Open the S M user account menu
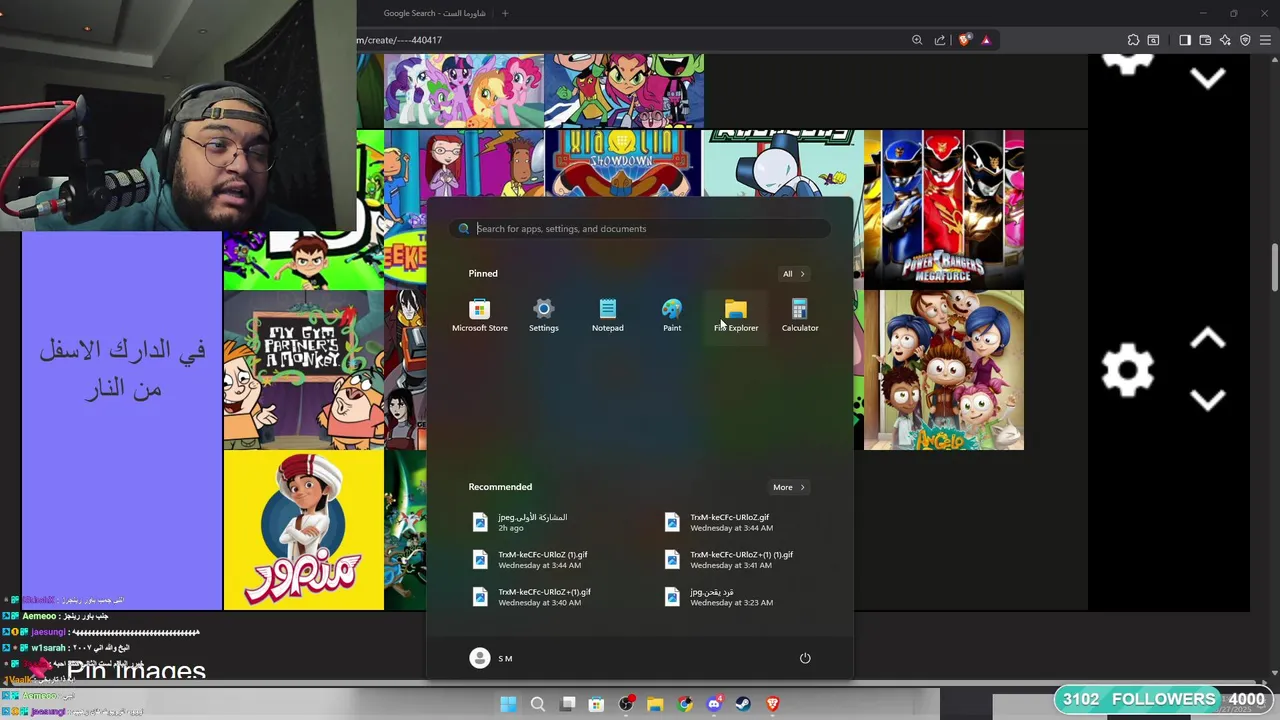This screenshot has width=1280, height=720. pos(492,658)
